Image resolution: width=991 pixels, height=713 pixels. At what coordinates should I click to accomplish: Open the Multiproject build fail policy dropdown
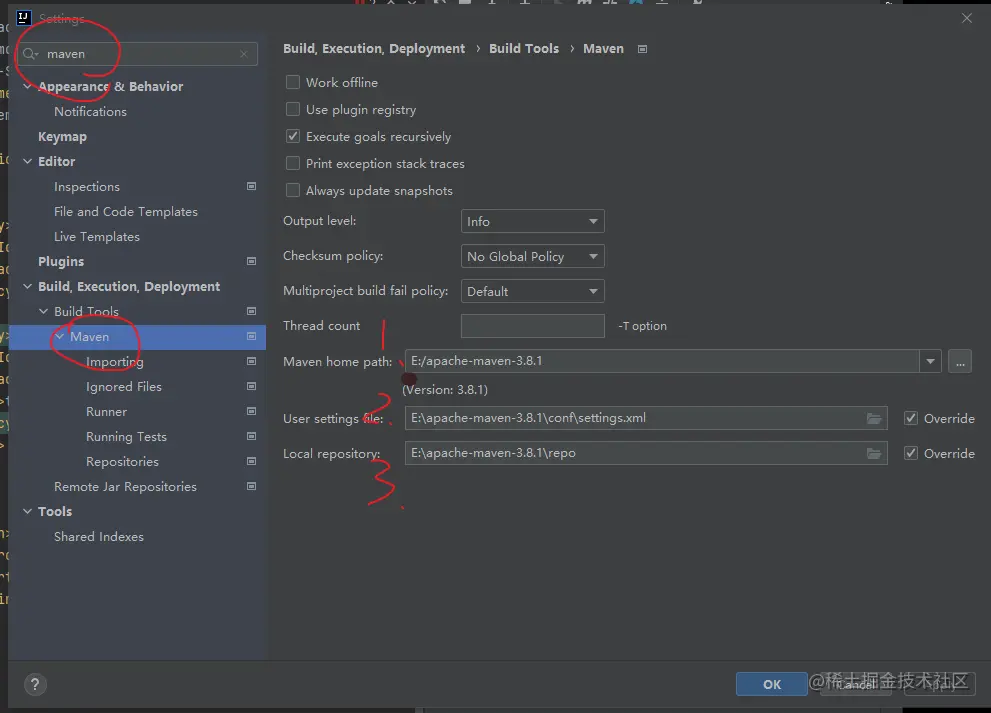click(x=532, y=292)
